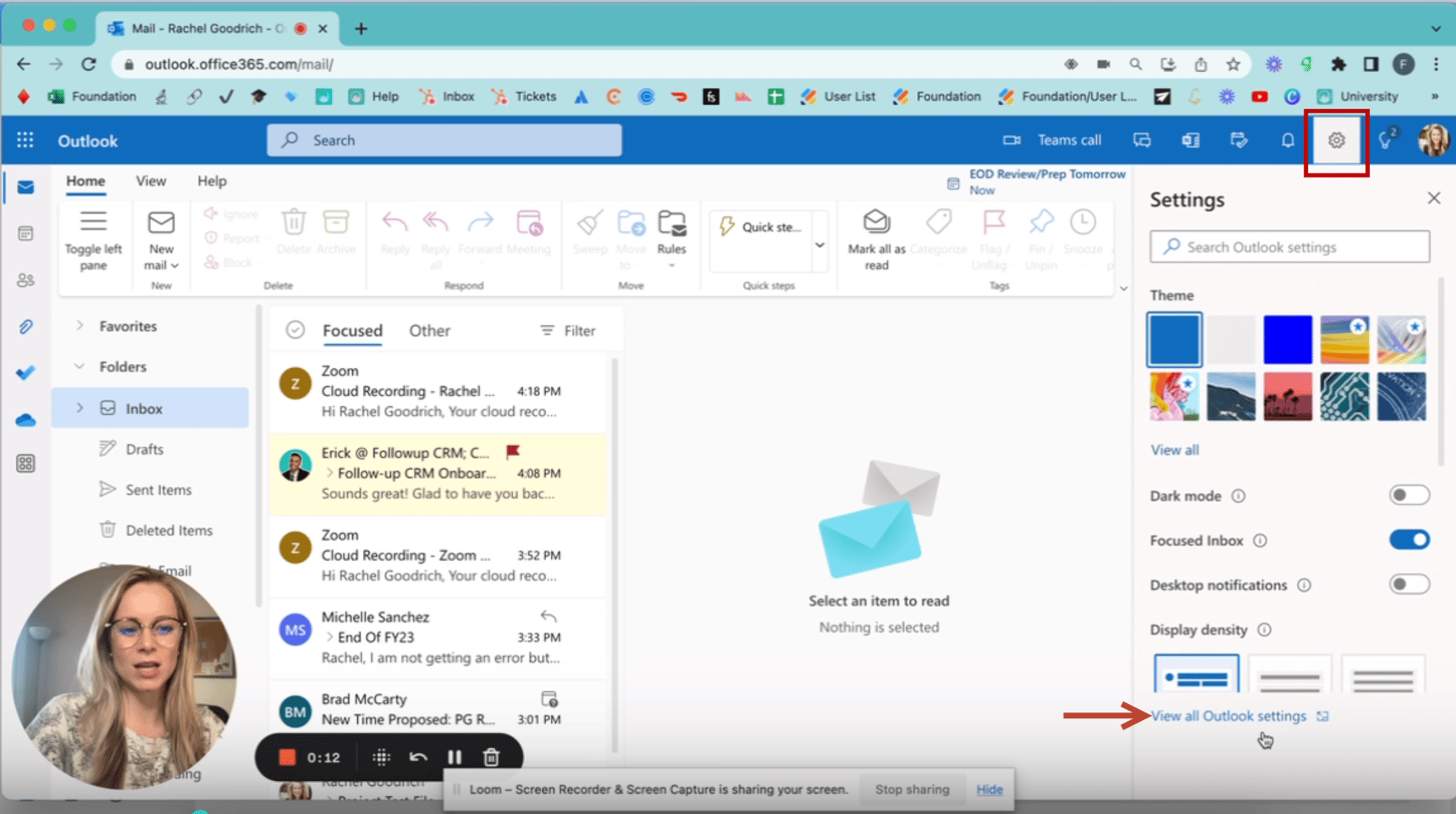Enable Dark mode
Viewport: 1456px width, 814px height.
tap(1409, 495)
